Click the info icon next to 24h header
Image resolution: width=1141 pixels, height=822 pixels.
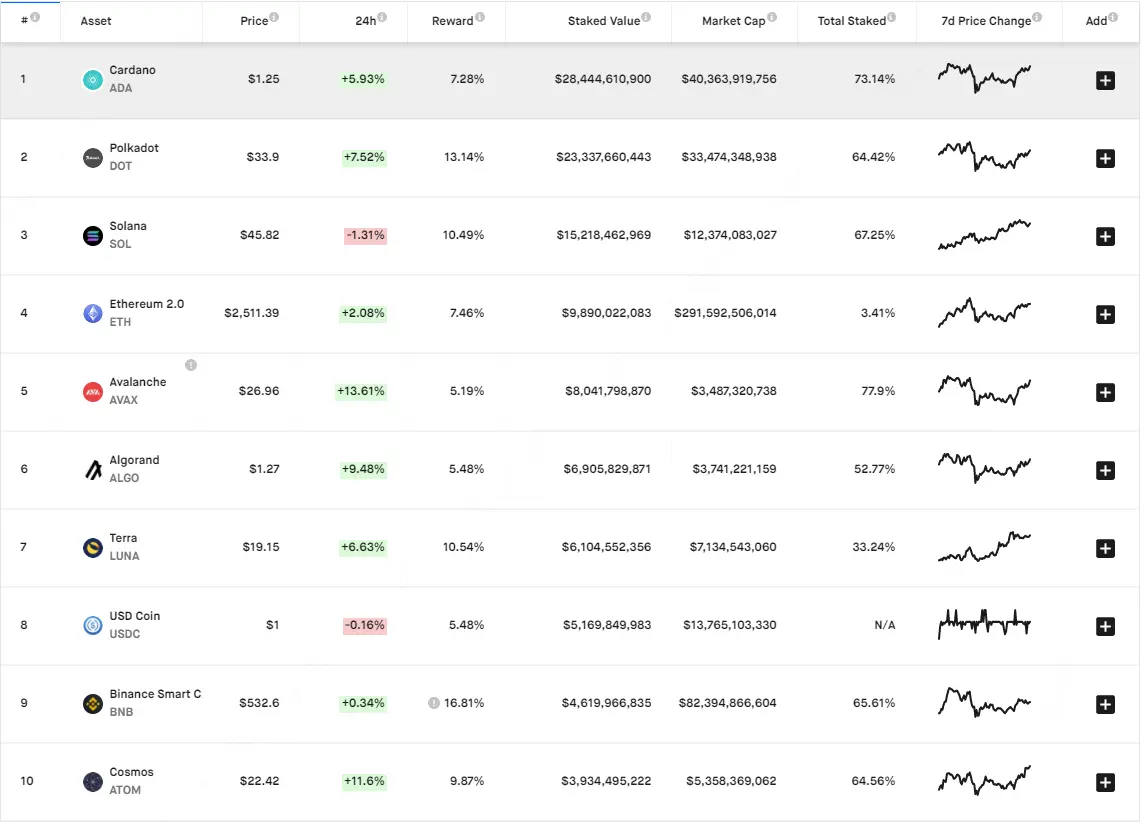point(382,17)
